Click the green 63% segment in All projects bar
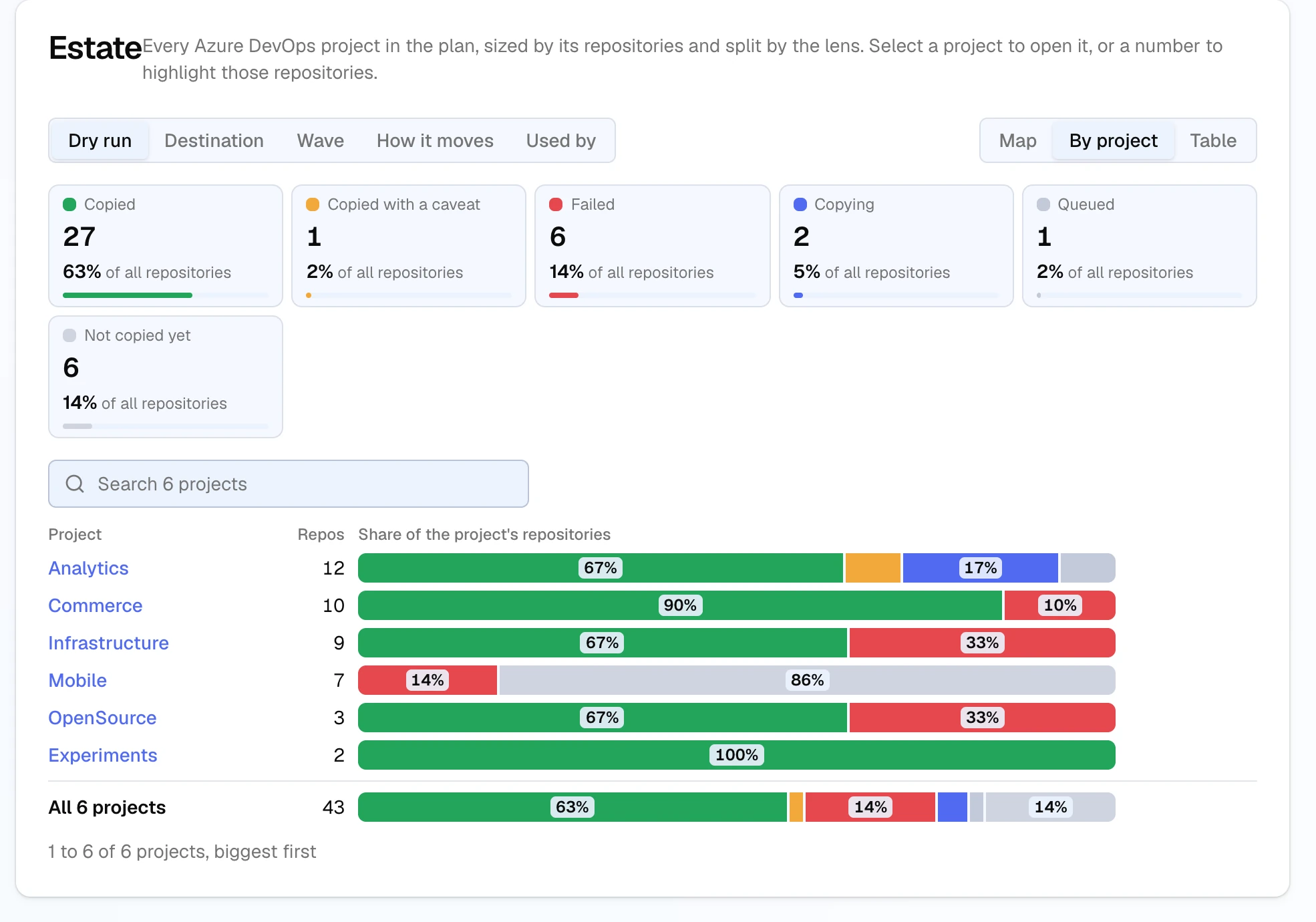 (x=572, y=807)
